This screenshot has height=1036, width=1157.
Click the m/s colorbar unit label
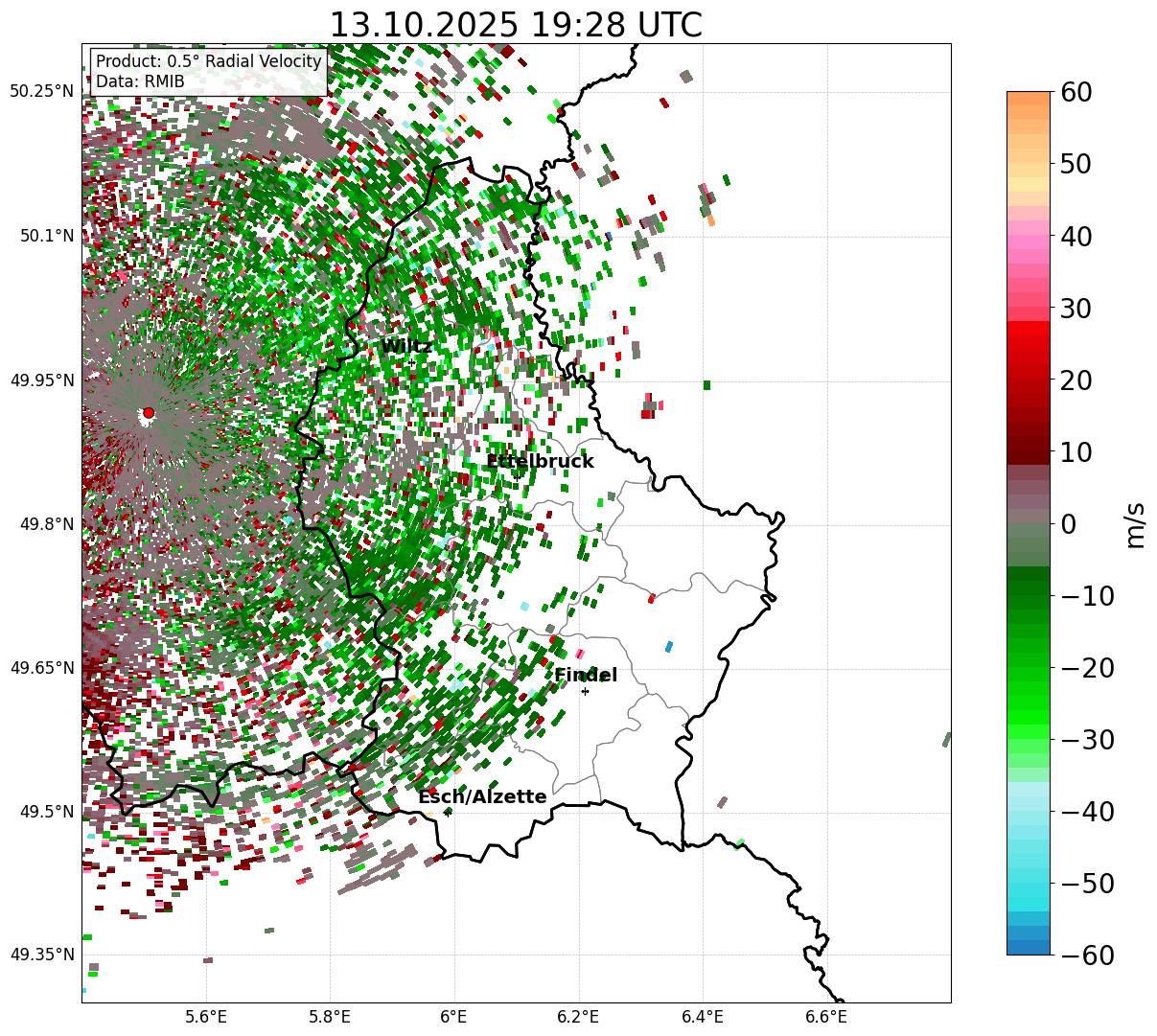click(x=1134, y=524)
